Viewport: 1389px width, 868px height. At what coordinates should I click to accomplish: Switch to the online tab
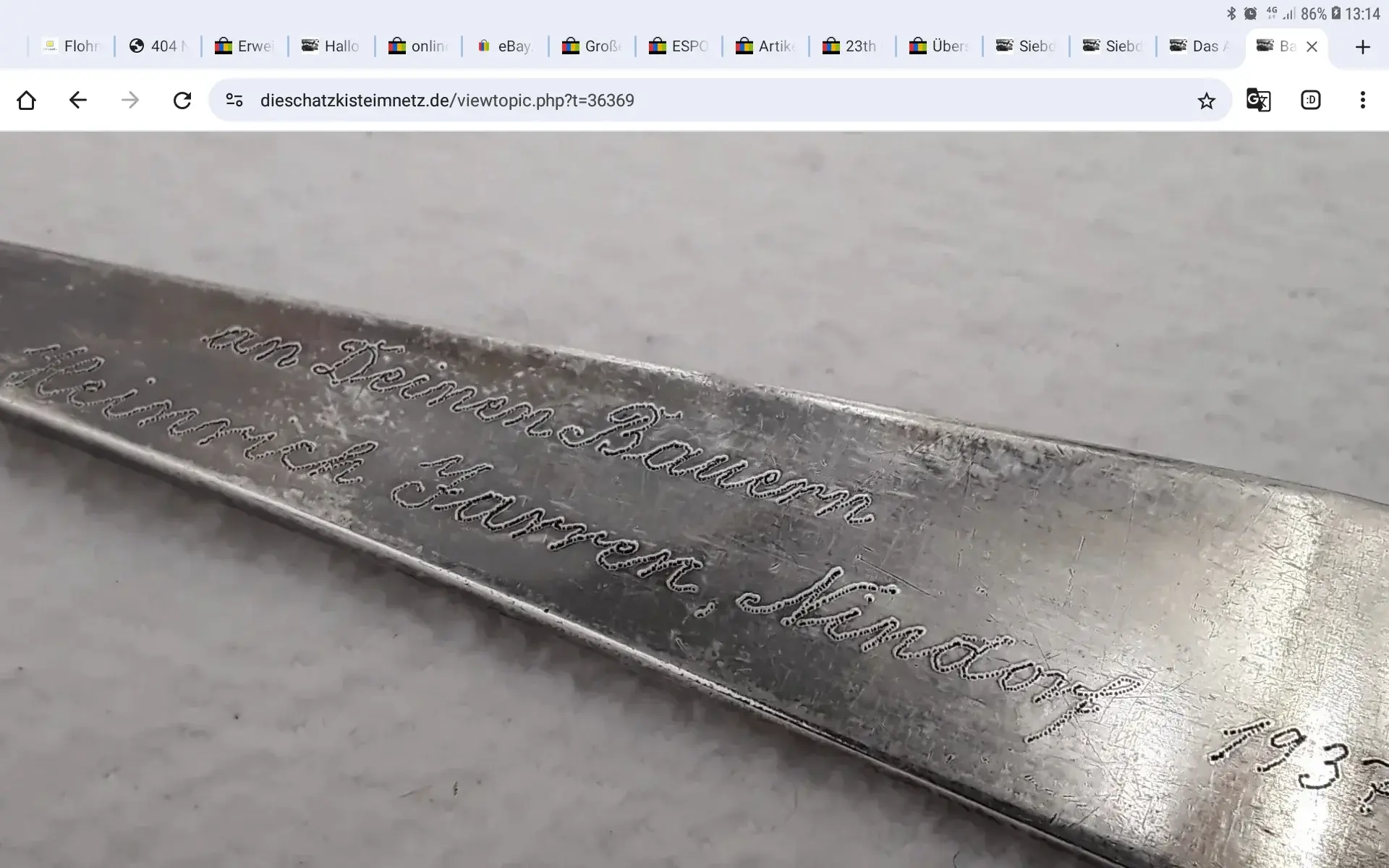click(x=418, y=46)
